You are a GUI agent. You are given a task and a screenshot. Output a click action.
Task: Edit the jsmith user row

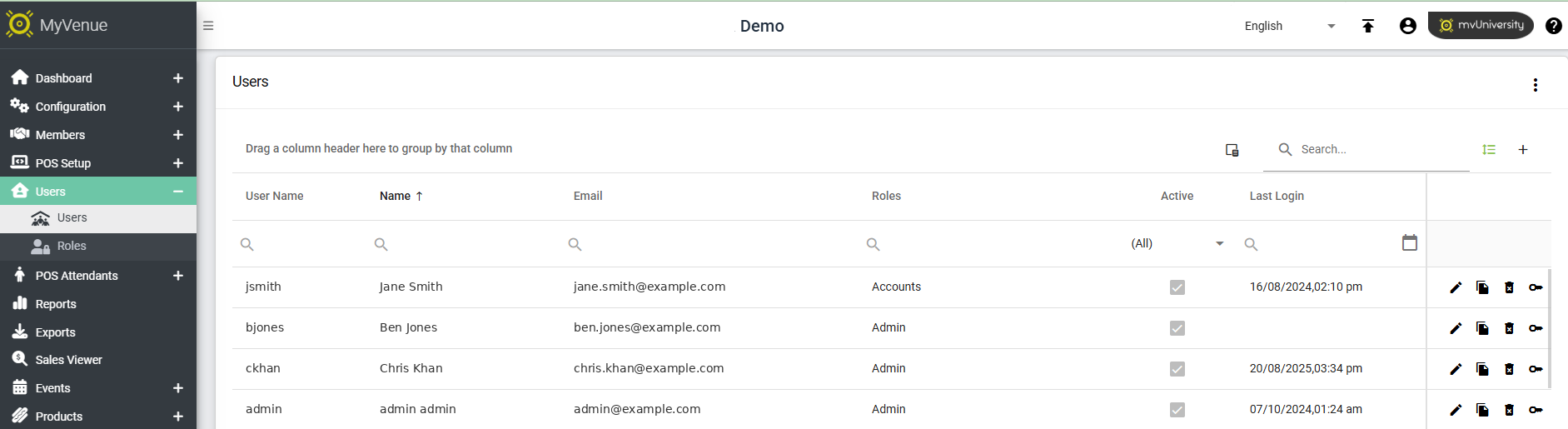point(1456,287)
